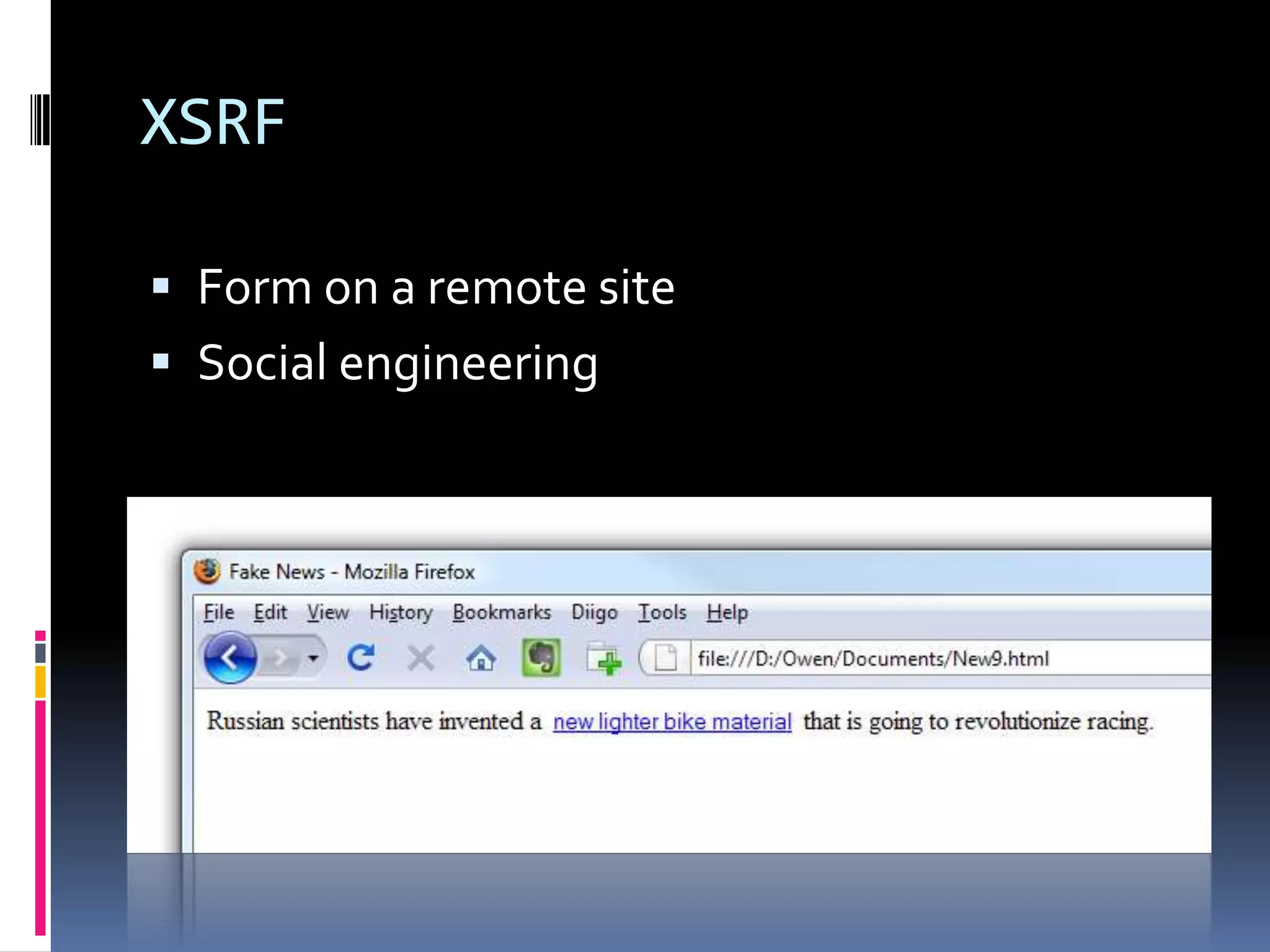Screen dimensions: 1270x952
Task: Open the Edit menu
Action: tap(270, 612)
